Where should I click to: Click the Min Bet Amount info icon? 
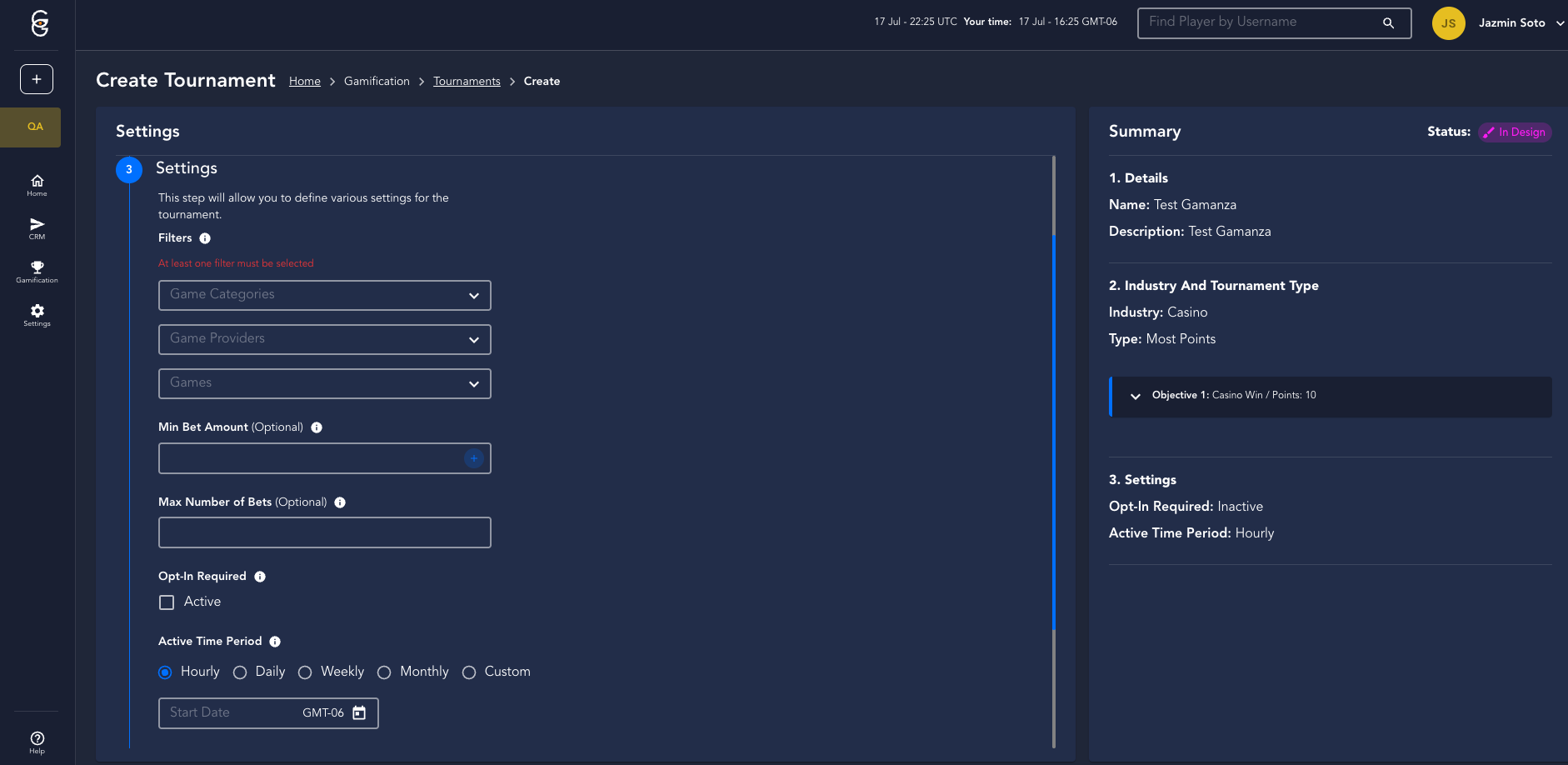click(x=317, y=427)
